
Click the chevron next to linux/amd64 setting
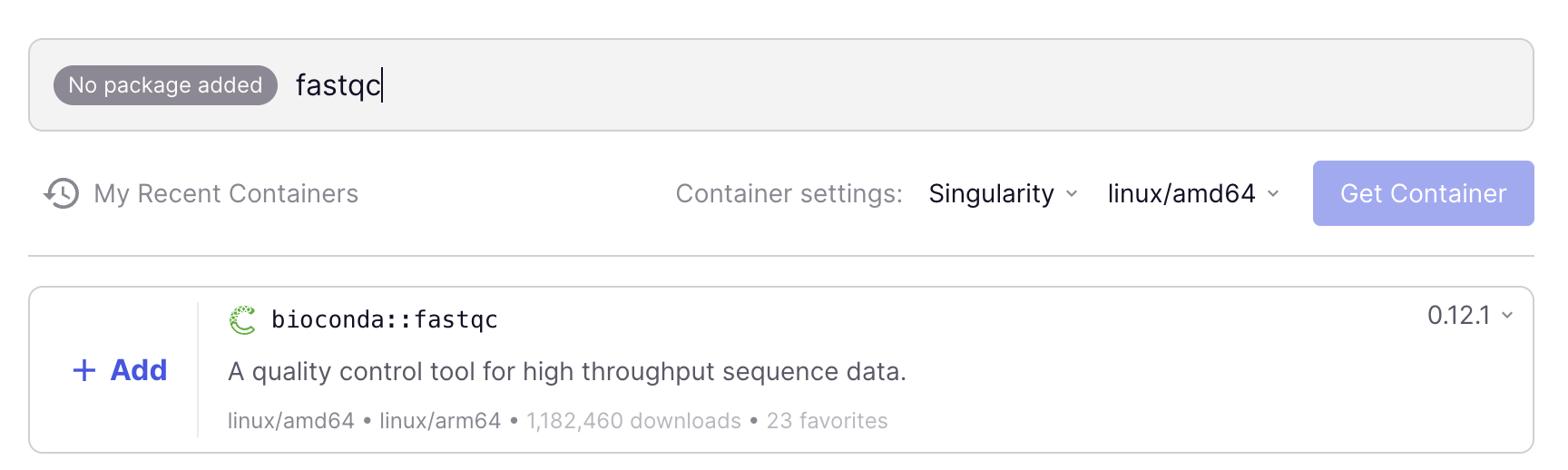coord(1273,193)
